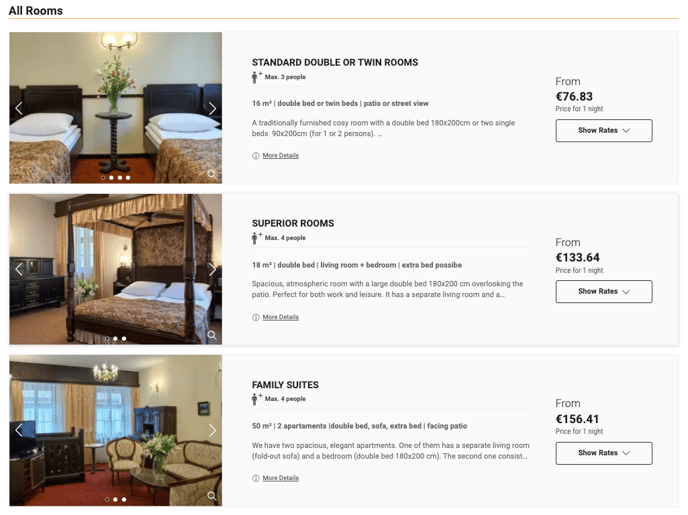Expand Show Rates for Standard Double rooms
This screenshot has height=515, width=688.
[x=603, y=130]
